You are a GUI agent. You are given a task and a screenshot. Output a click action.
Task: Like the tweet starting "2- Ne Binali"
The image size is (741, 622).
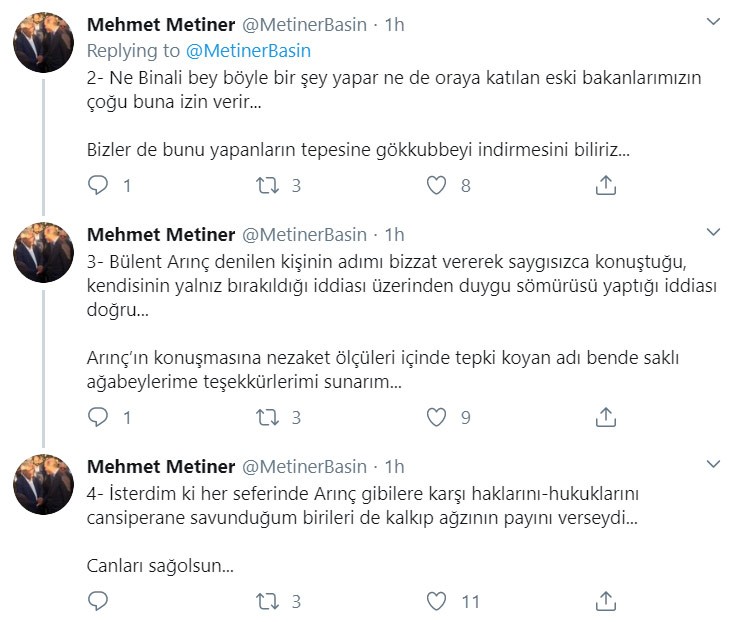[x=436, y=185]
